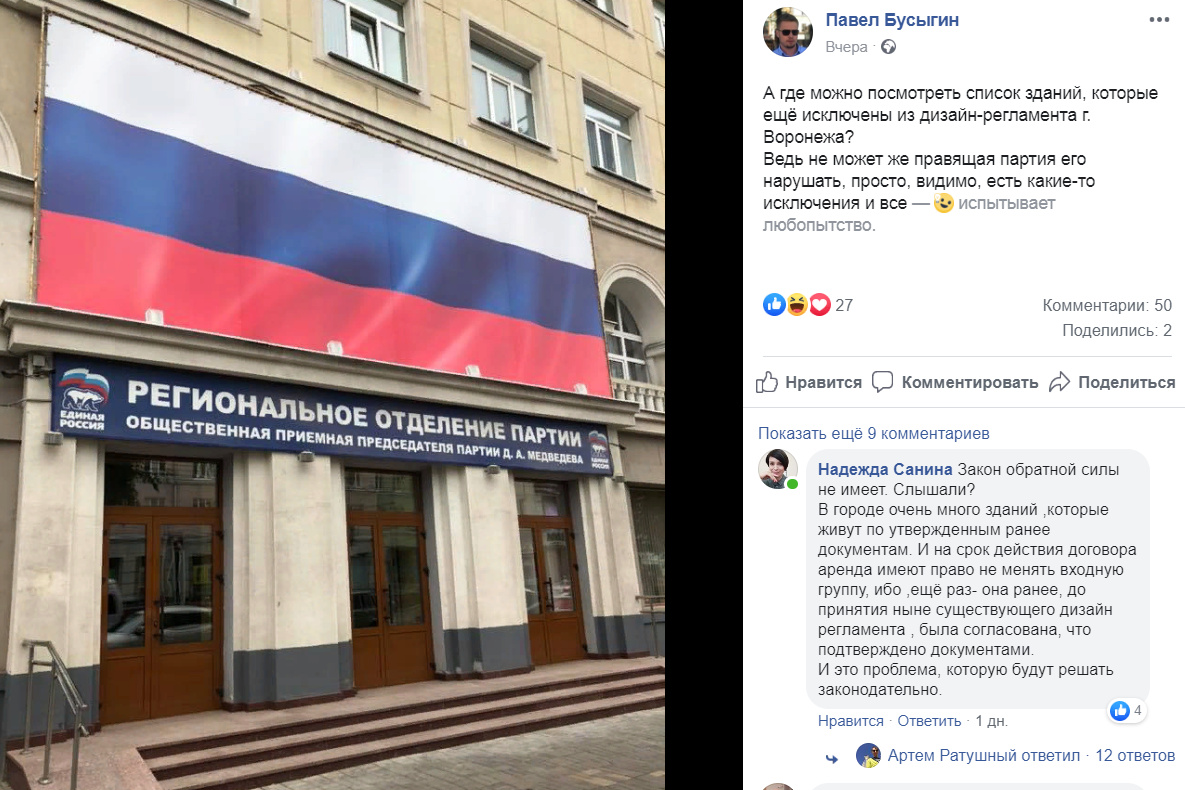
Task: Click the Поделиться share button
Action: click(1112, 382)
